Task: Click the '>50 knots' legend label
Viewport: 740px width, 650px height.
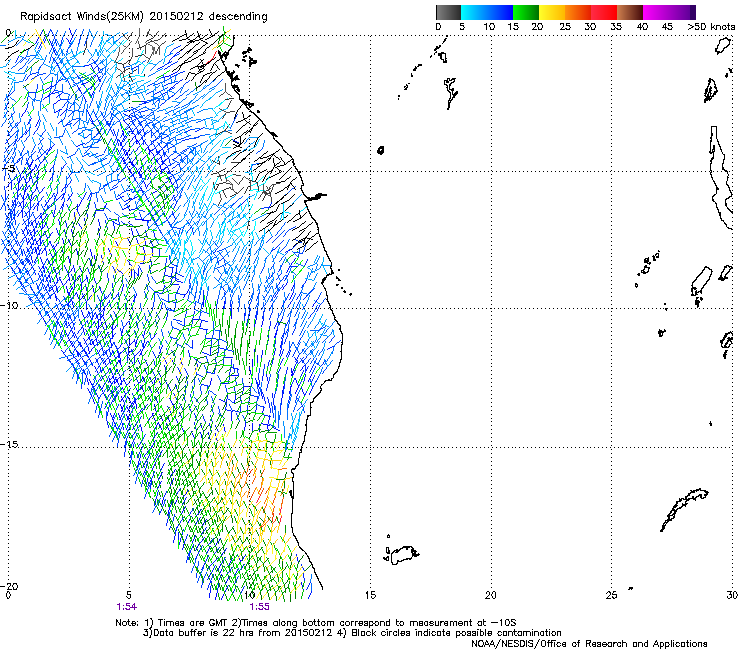Action: point(711,27)
